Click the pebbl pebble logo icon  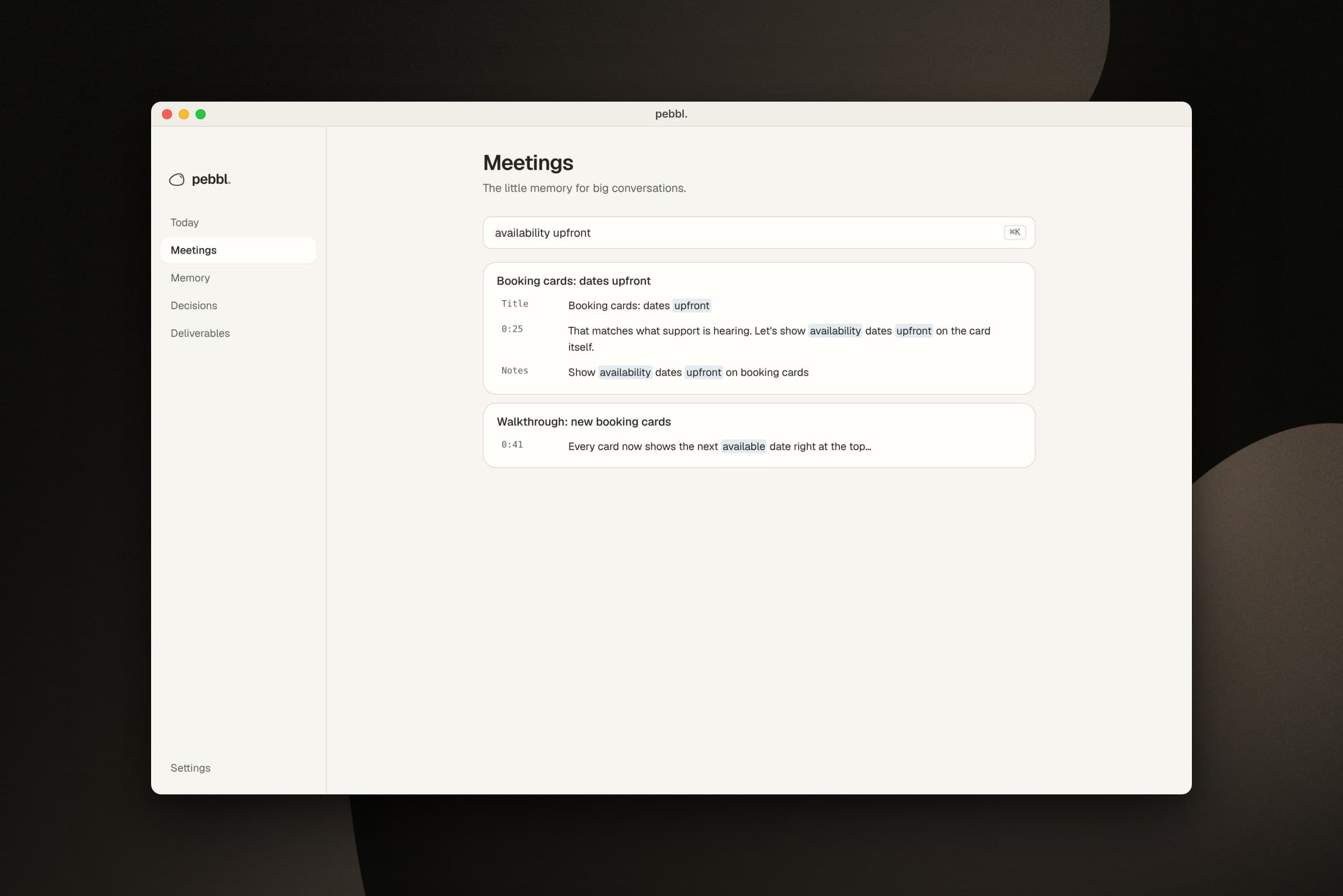click(x=176, y=180)
